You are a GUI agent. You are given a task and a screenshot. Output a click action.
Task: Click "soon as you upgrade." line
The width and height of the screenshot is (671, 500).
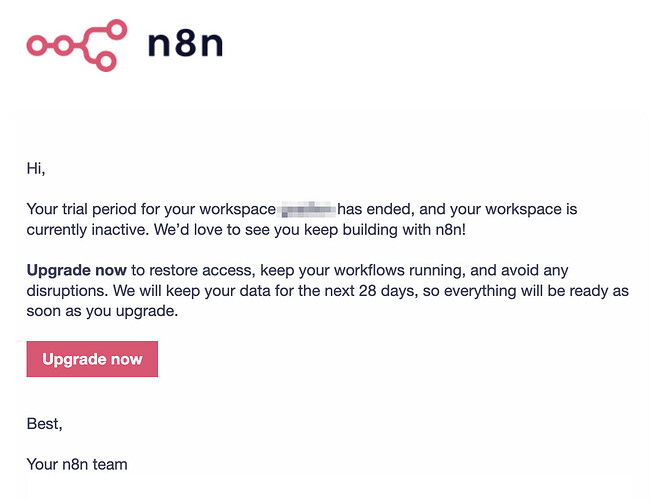pos(102,311)
